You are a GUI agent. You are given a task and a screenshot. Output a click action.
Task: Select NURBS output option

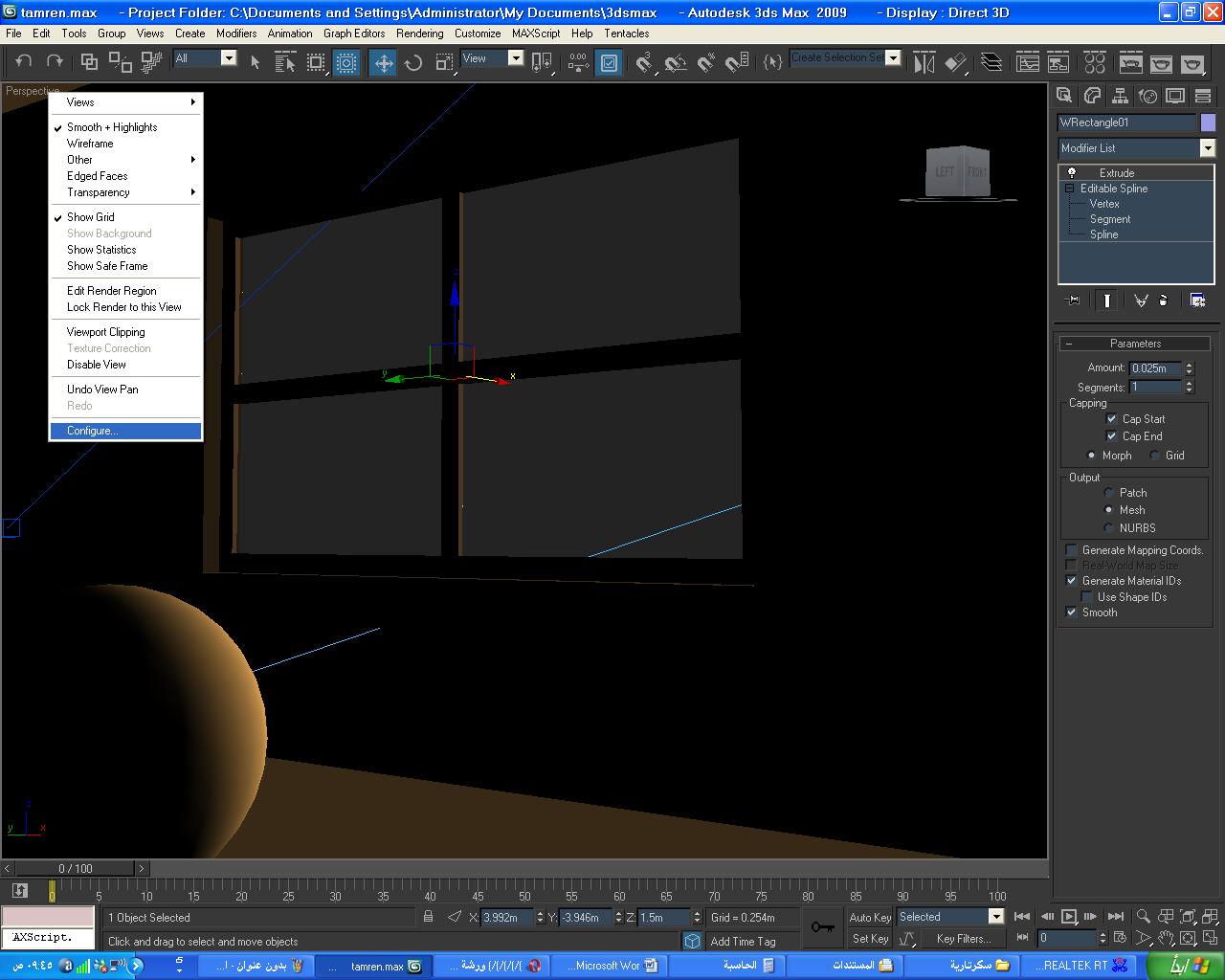pyautogui.click(x=1108, y=528)
